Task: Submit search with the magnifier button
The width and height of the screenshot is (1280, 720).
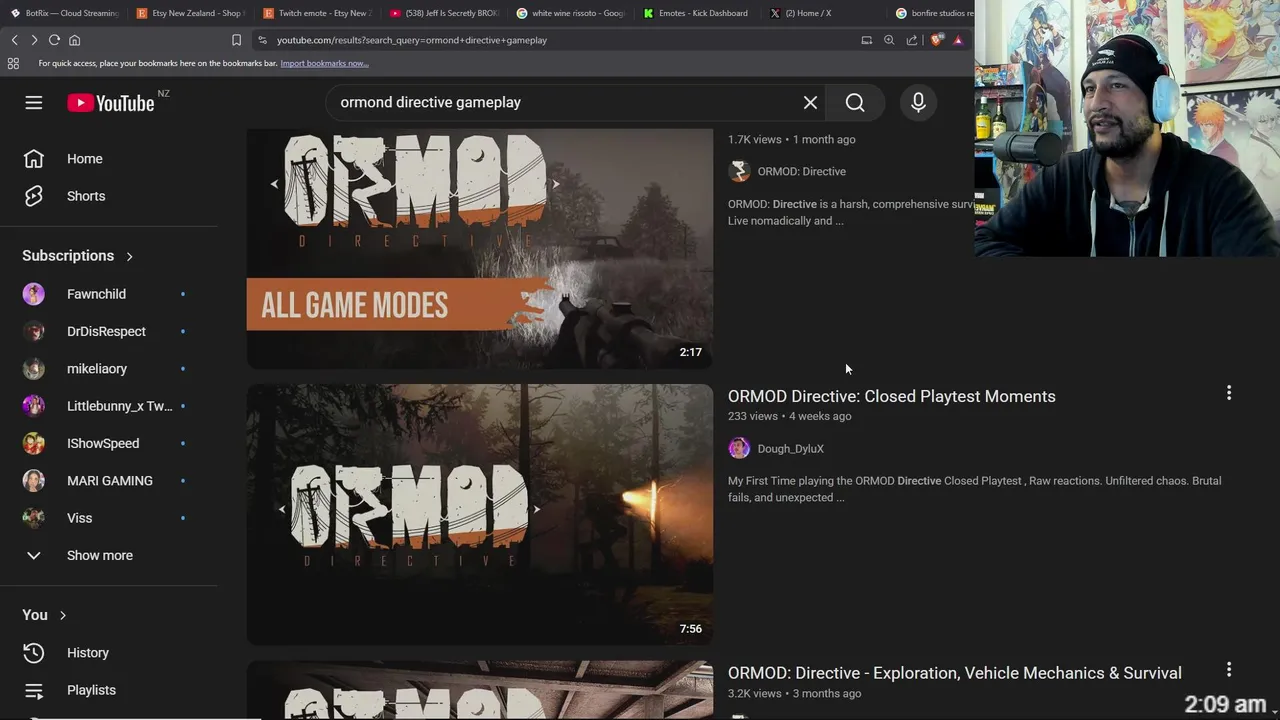Action: pos(855,102)
